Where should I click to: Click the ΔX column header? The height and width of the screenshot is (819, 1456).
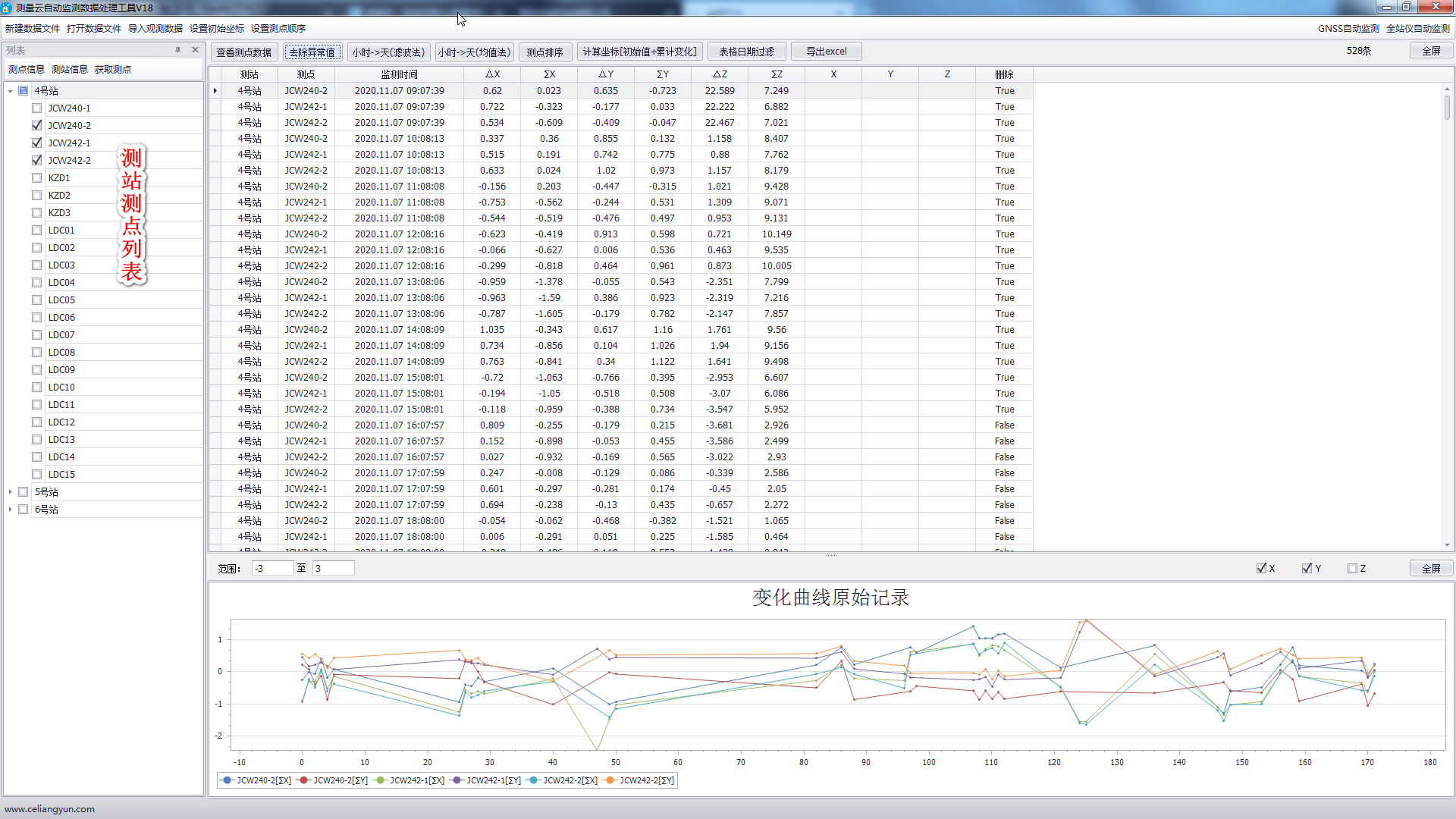click(x=492, y=75)
